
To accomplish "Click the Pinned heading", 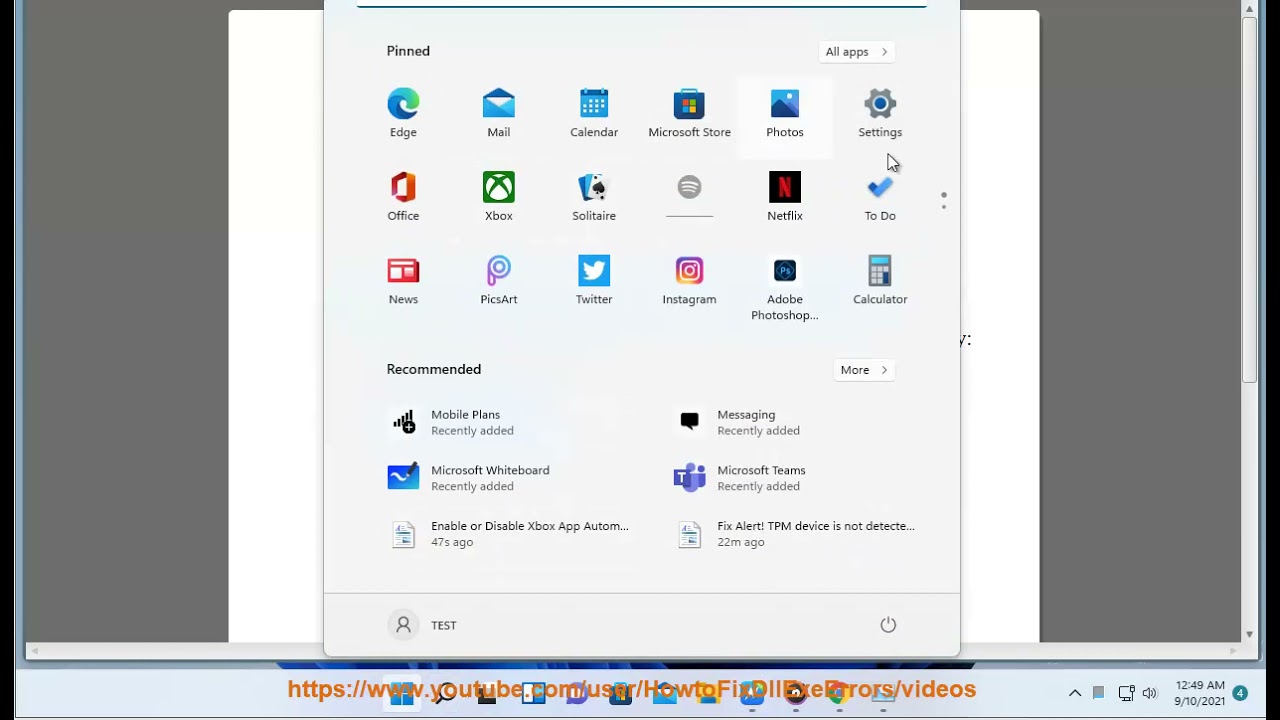I will (x=408, y=51).
